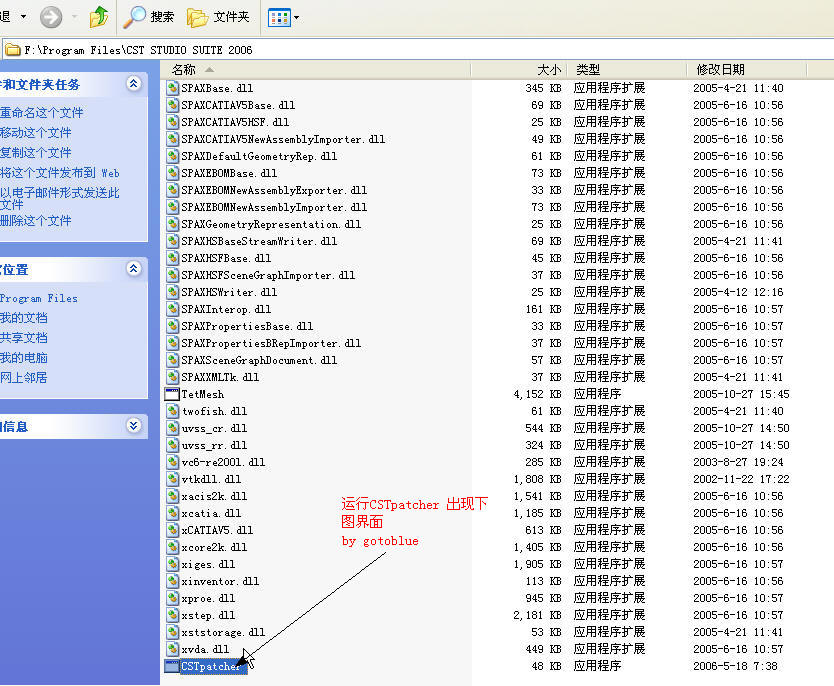This screenshot has width=834, height=686.
Task: Expand the Details (信息) panel
Action: pyautogui.click(x=134, y=425)
